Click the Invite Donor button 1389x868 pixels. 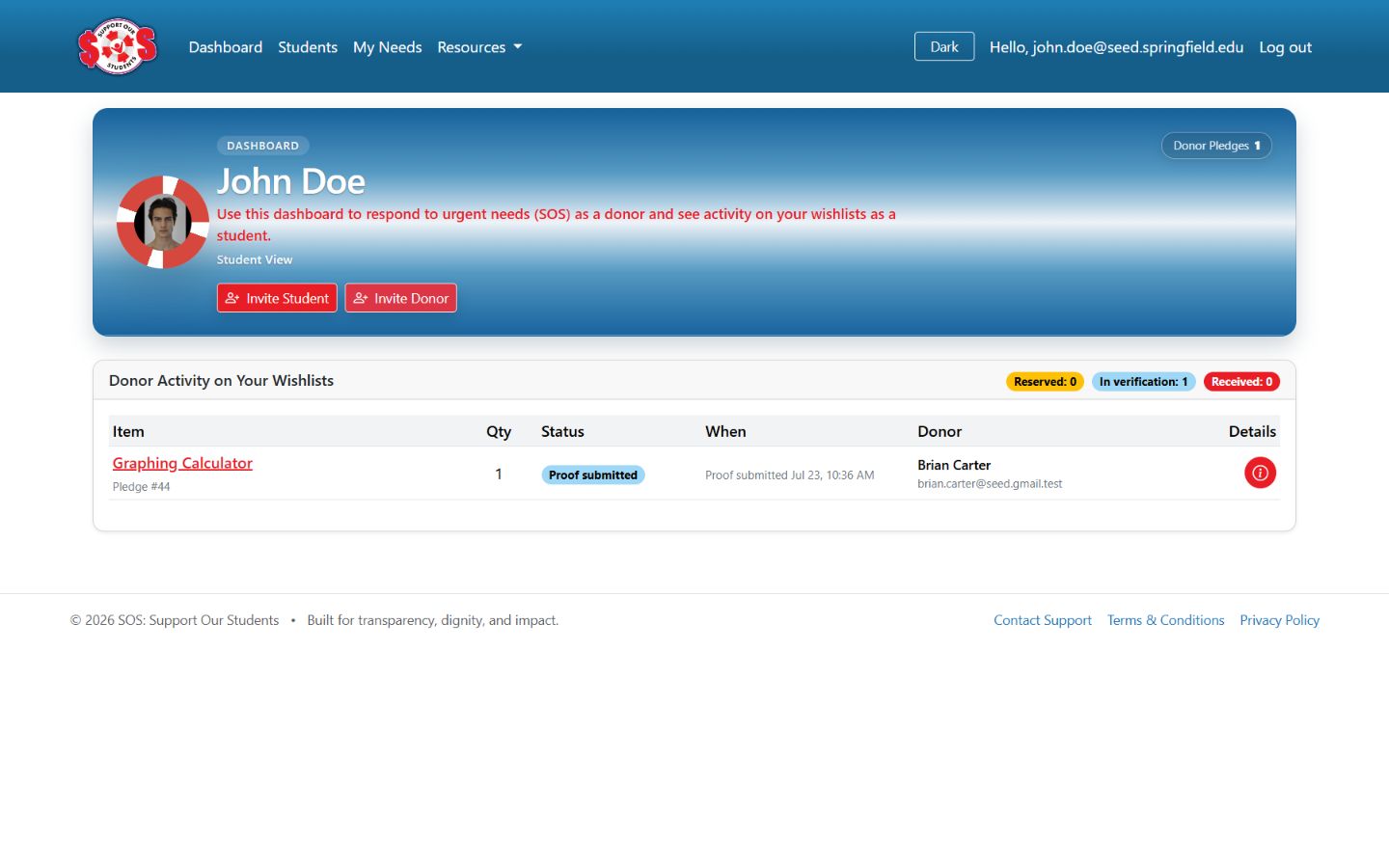(x=400, y=298)
